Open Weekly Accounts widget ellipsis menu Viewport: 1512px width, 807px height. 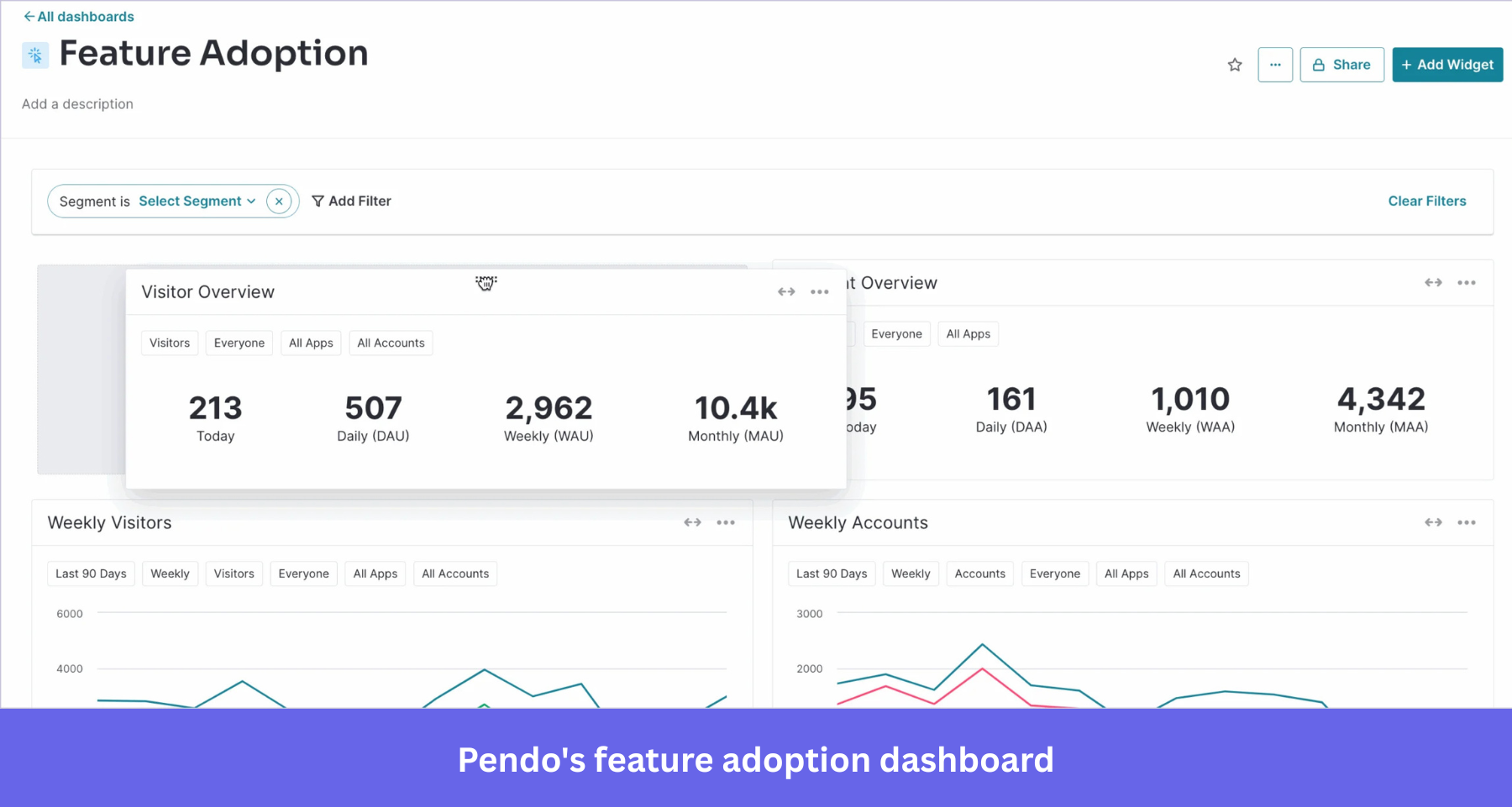click(1466, 522)
